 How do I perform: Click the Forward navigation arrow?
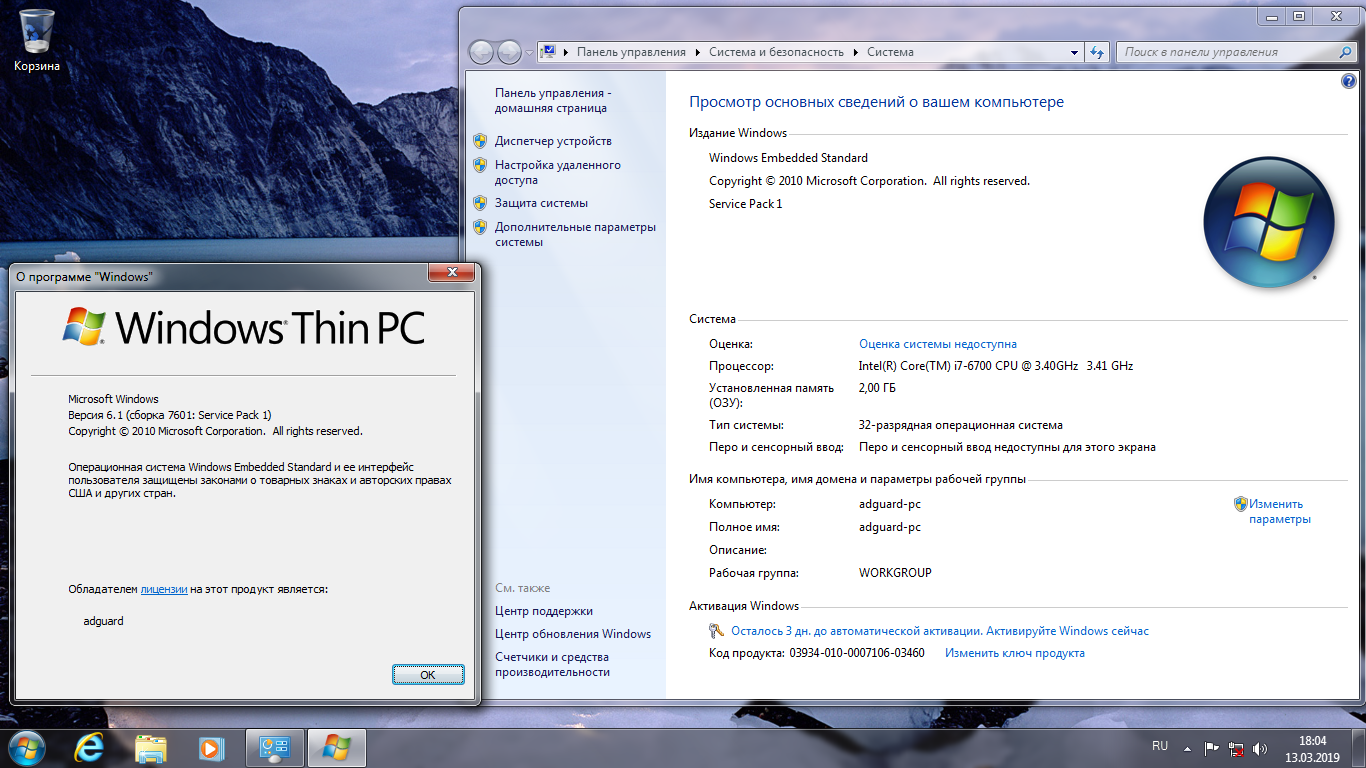click(x=509, y=52)
